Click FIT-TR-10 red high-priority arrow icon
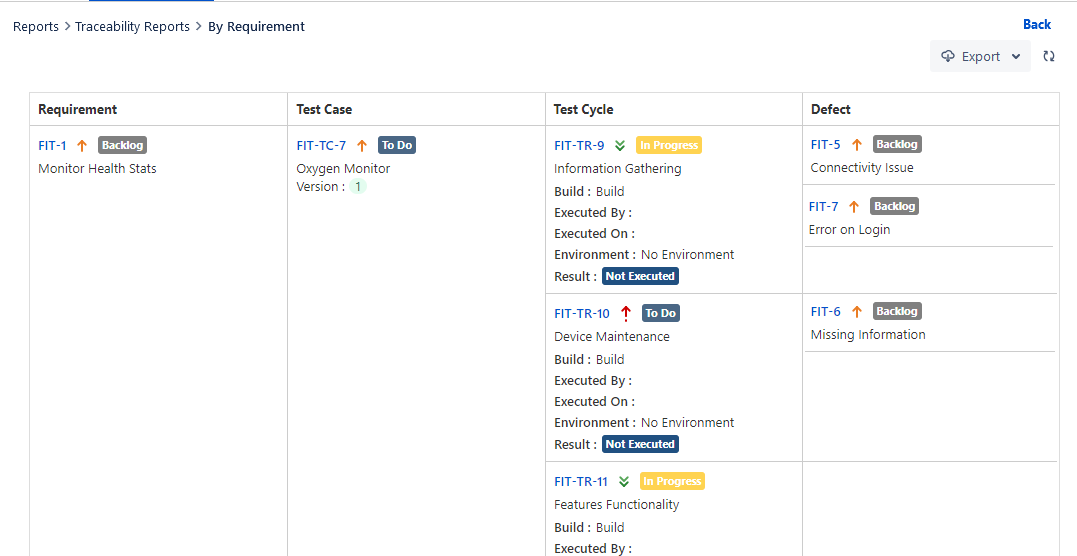Image resolution: width=1077 pixels, height=556 pixels. pyautogui.click(x=626, y=313)
